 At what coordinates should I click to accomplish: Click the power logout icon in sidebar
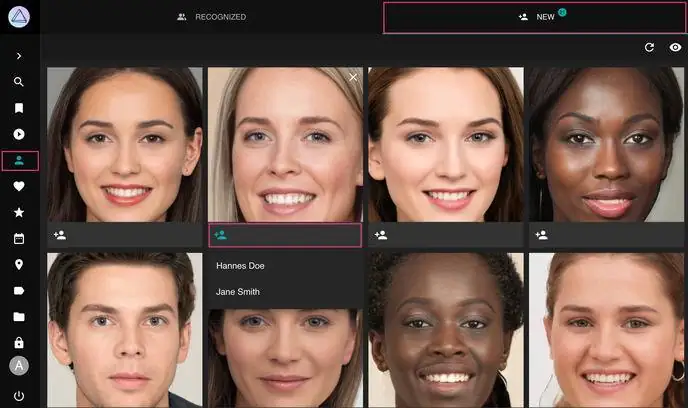(19, 396)
